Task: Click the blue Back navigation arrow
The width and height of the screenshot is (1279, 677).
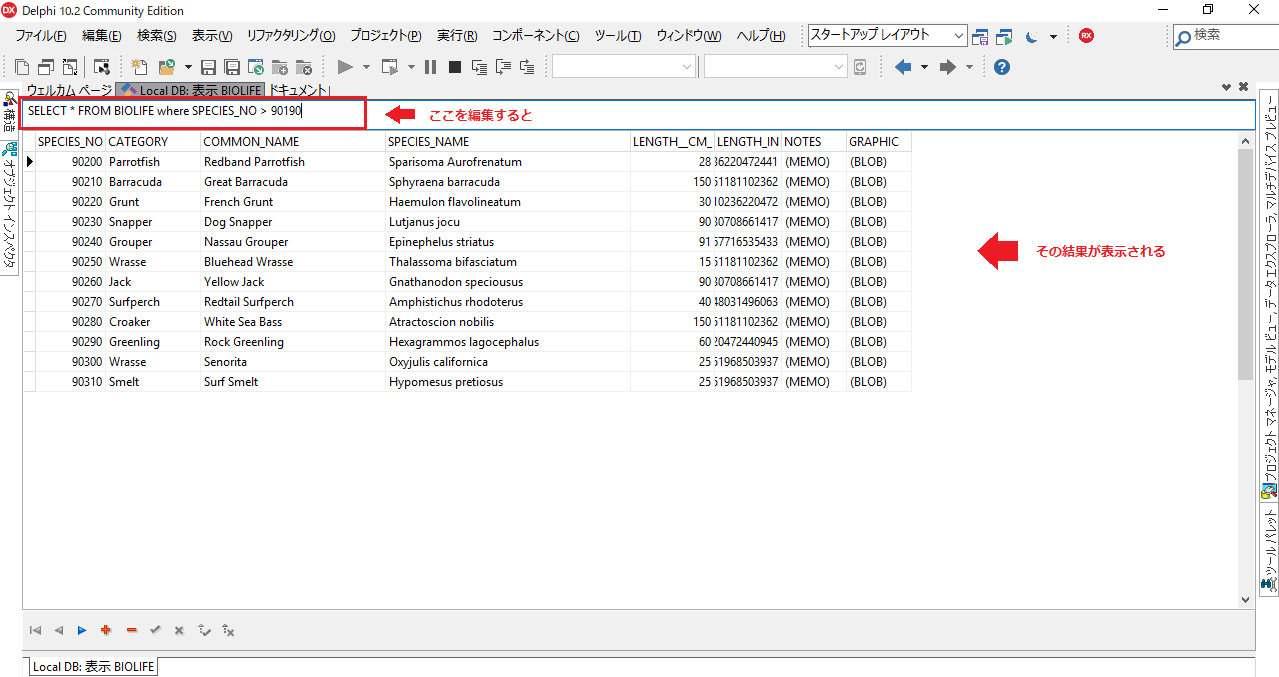Action: [903, 67]
